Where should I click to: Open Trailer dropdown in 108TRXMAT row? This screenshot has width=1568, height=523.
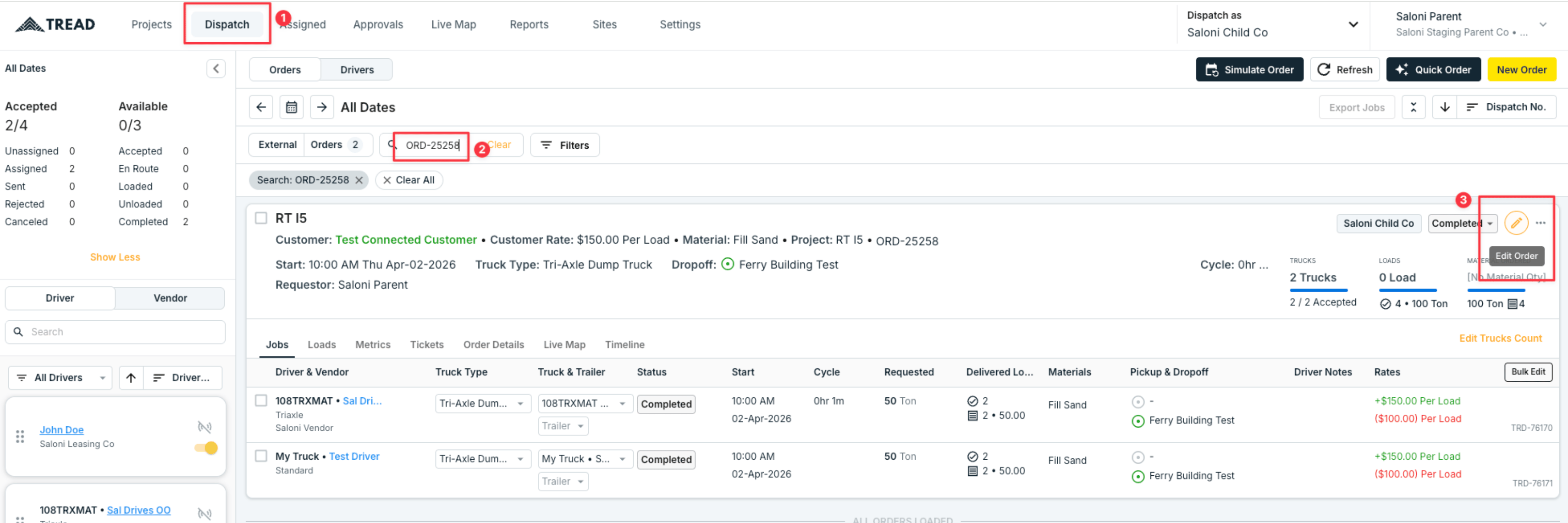pos(563,426)
